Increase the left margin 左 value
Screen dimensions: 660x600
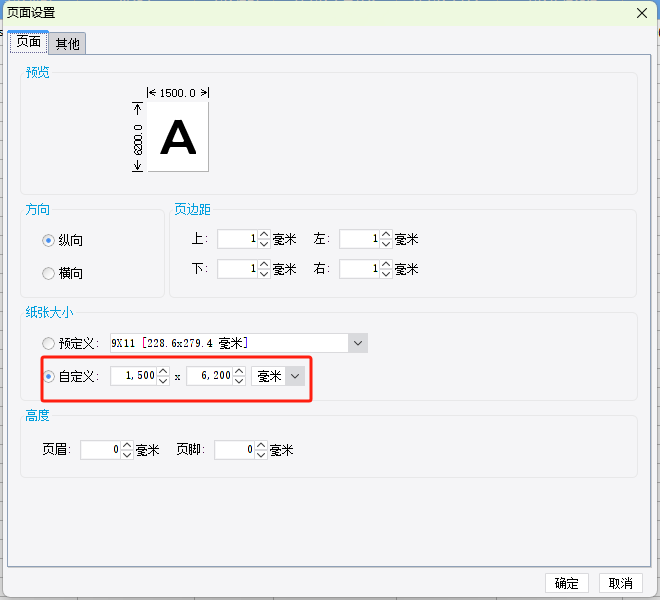386,235
